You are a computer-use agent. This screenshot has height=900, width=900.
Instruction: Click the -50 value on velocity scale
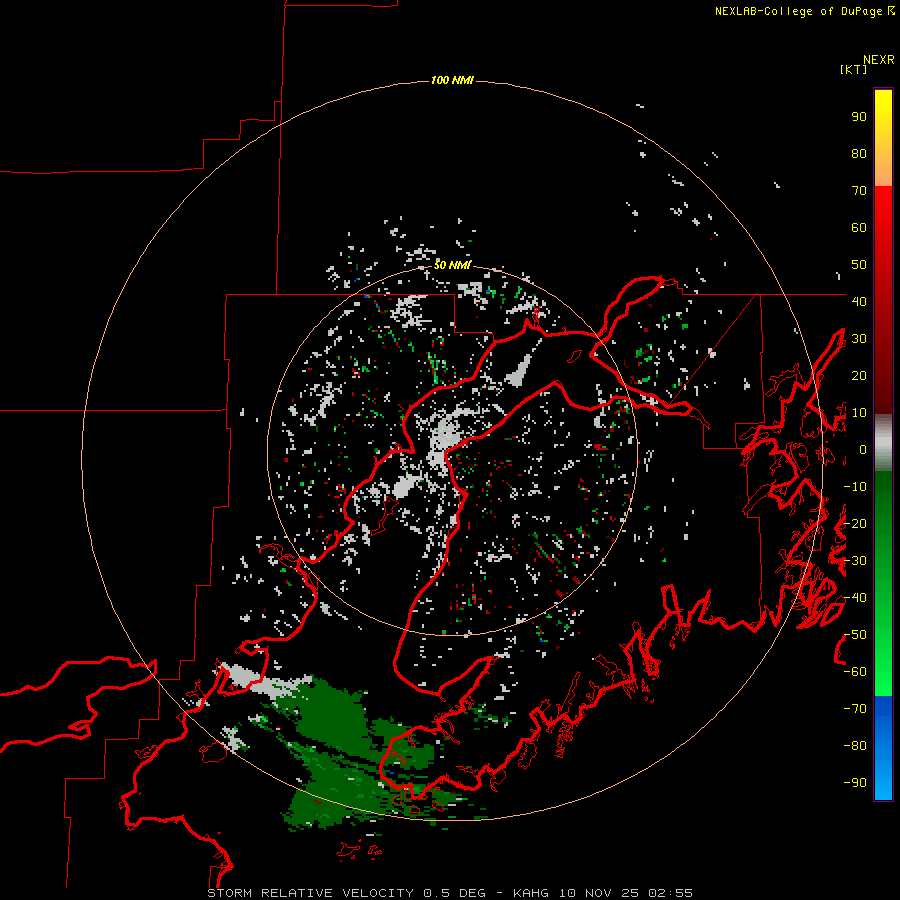click(855, 635)
